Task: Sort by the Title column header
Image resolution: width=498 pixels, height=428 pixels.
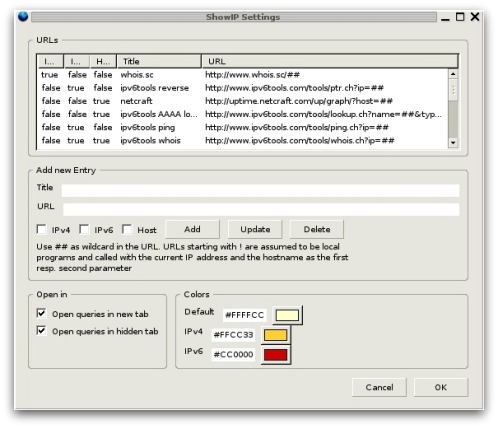Action: click(159, 61)
